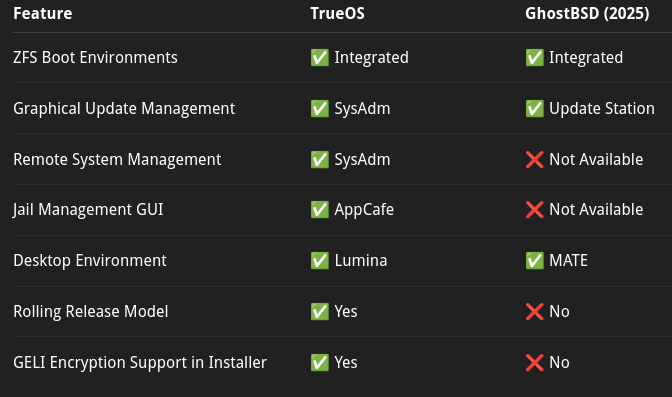Click green checkmark next to AppCafe
This screenshot has height=397, width=672.
pos(320,210)
